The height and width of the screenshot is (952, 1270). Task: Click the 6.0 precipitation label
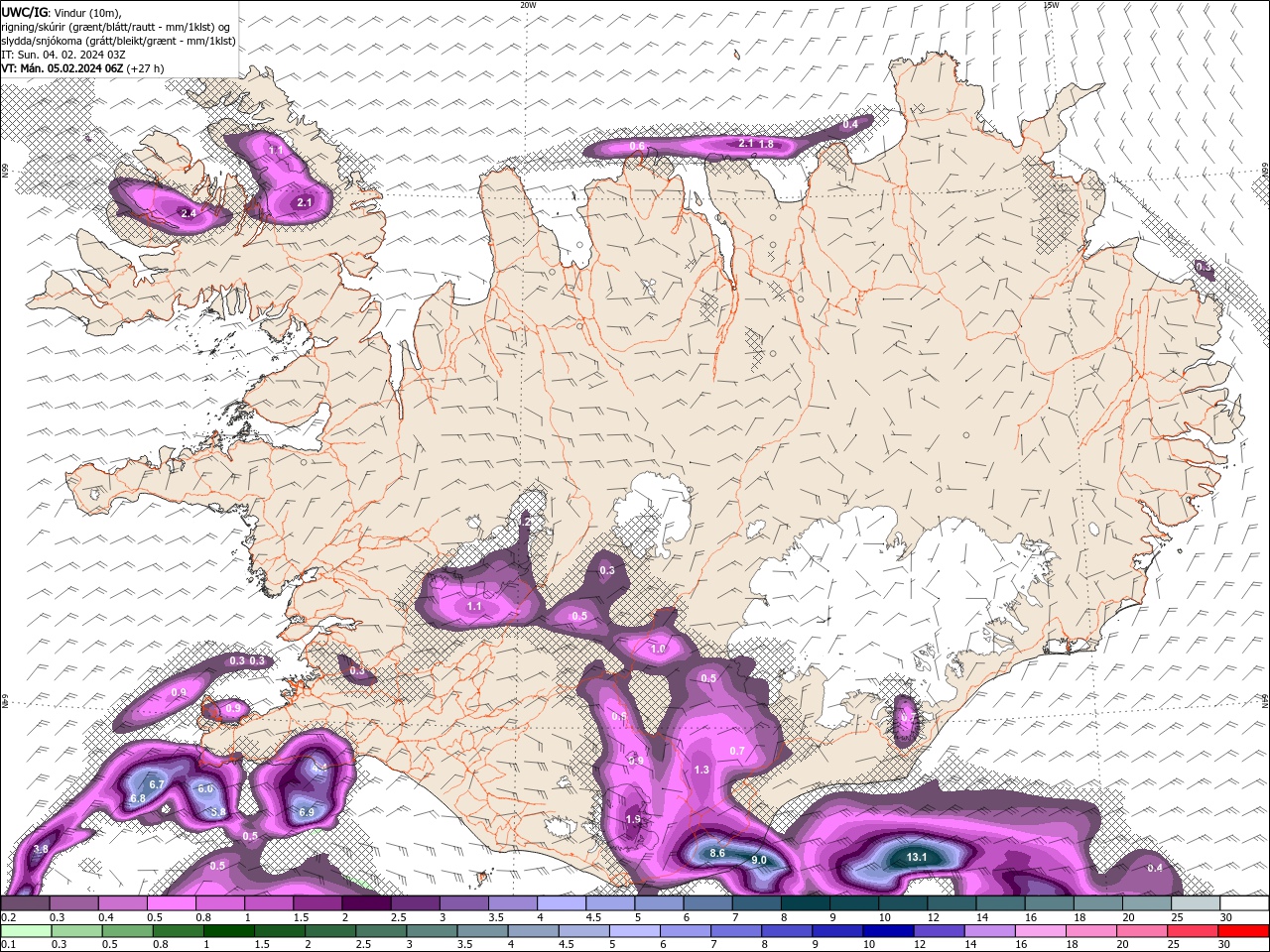point(205,788)
